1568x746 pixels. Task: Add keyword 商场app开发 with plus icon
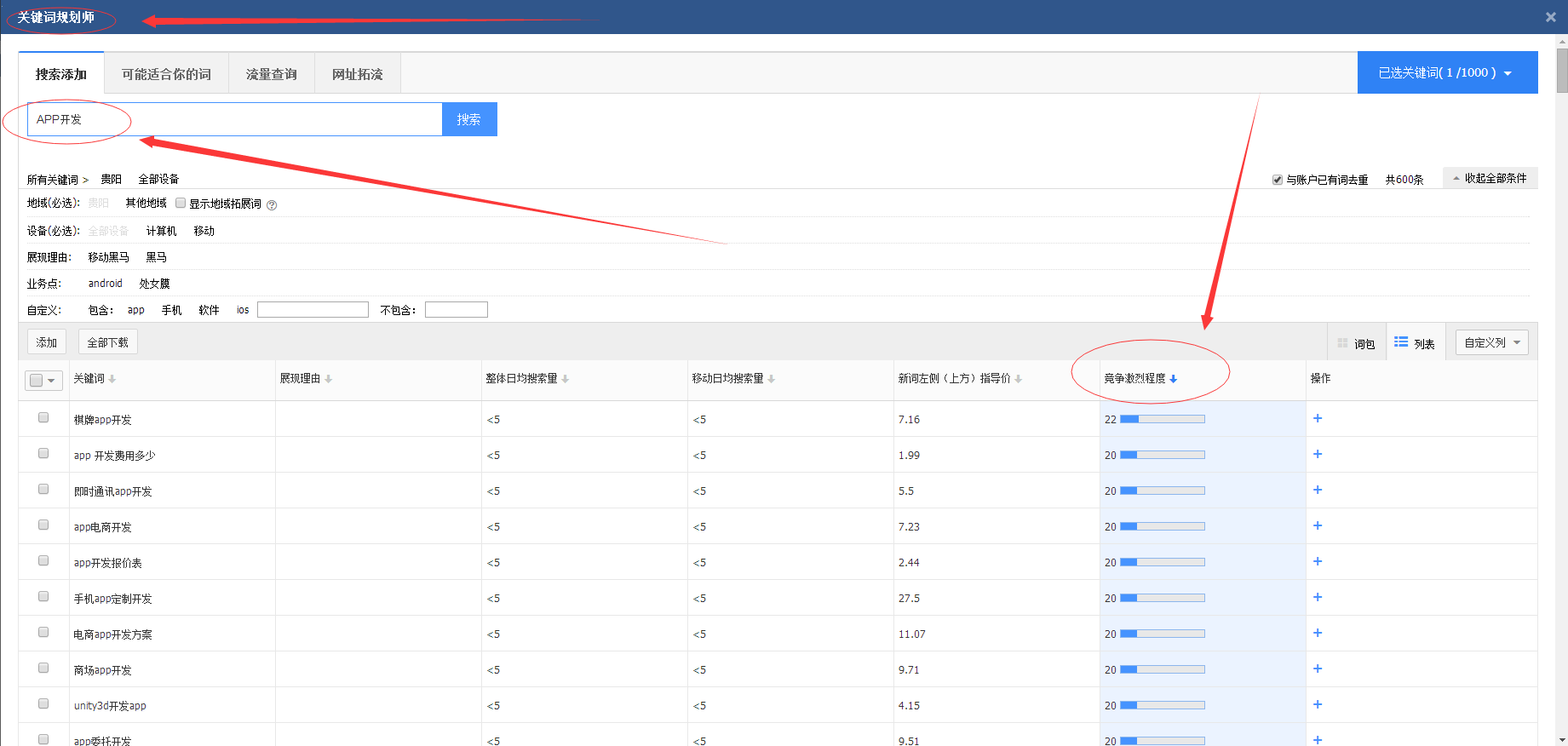(1318, 669)
